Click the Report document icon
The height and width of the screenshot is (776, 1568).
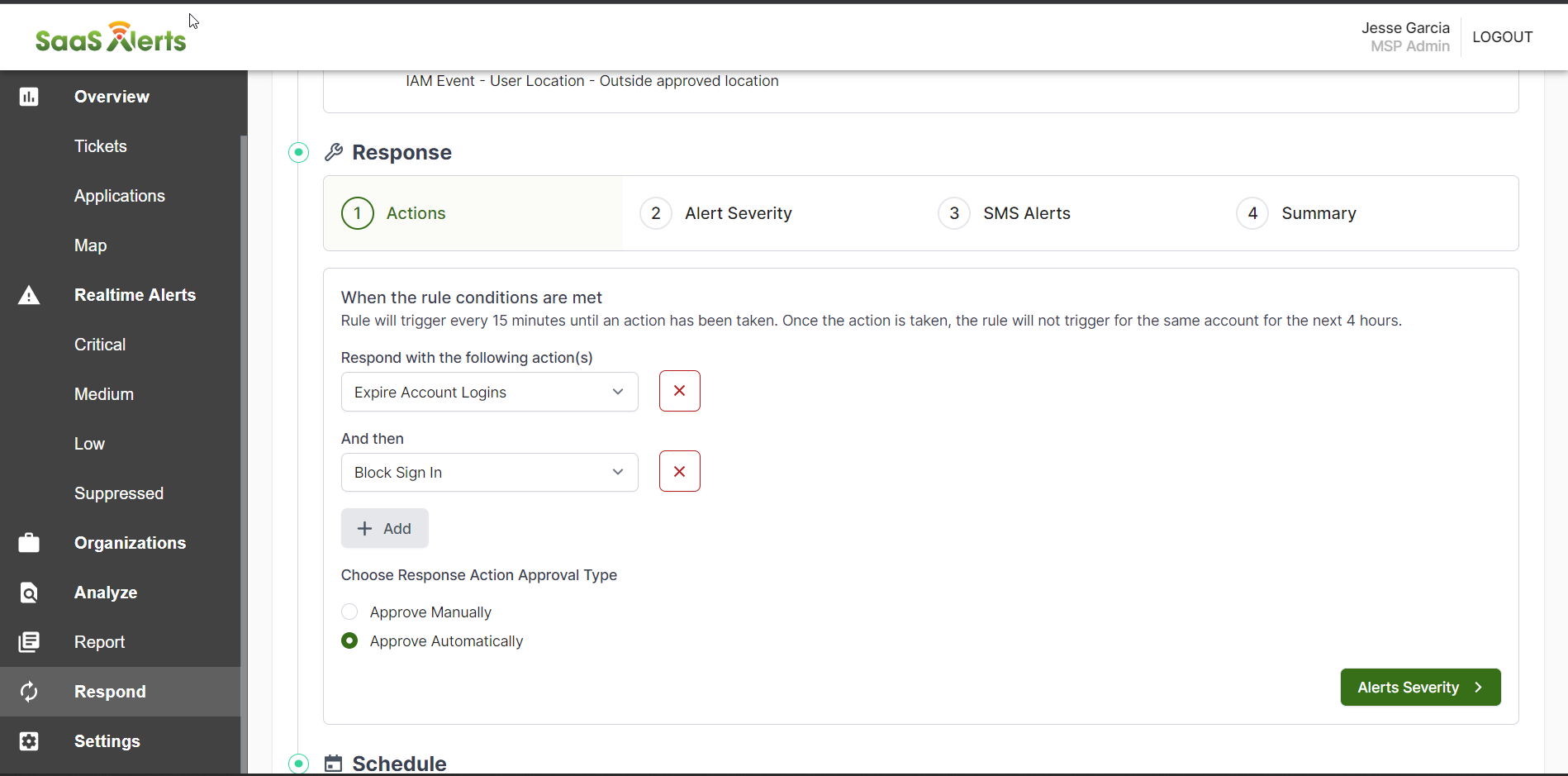point(29,642)
